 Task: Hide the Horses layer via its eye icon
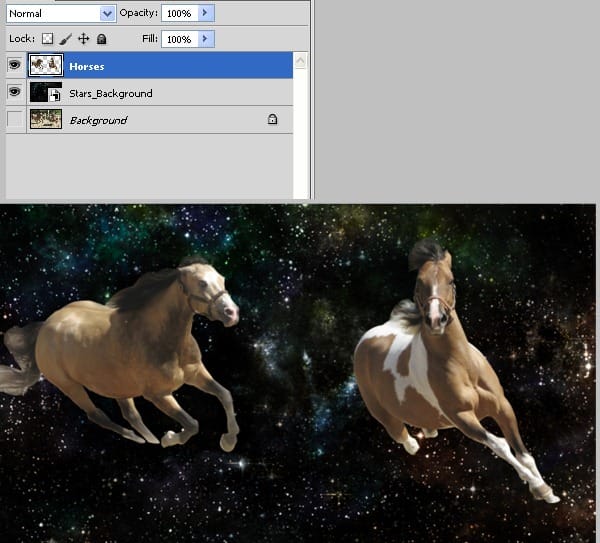(x=15, y=65)
